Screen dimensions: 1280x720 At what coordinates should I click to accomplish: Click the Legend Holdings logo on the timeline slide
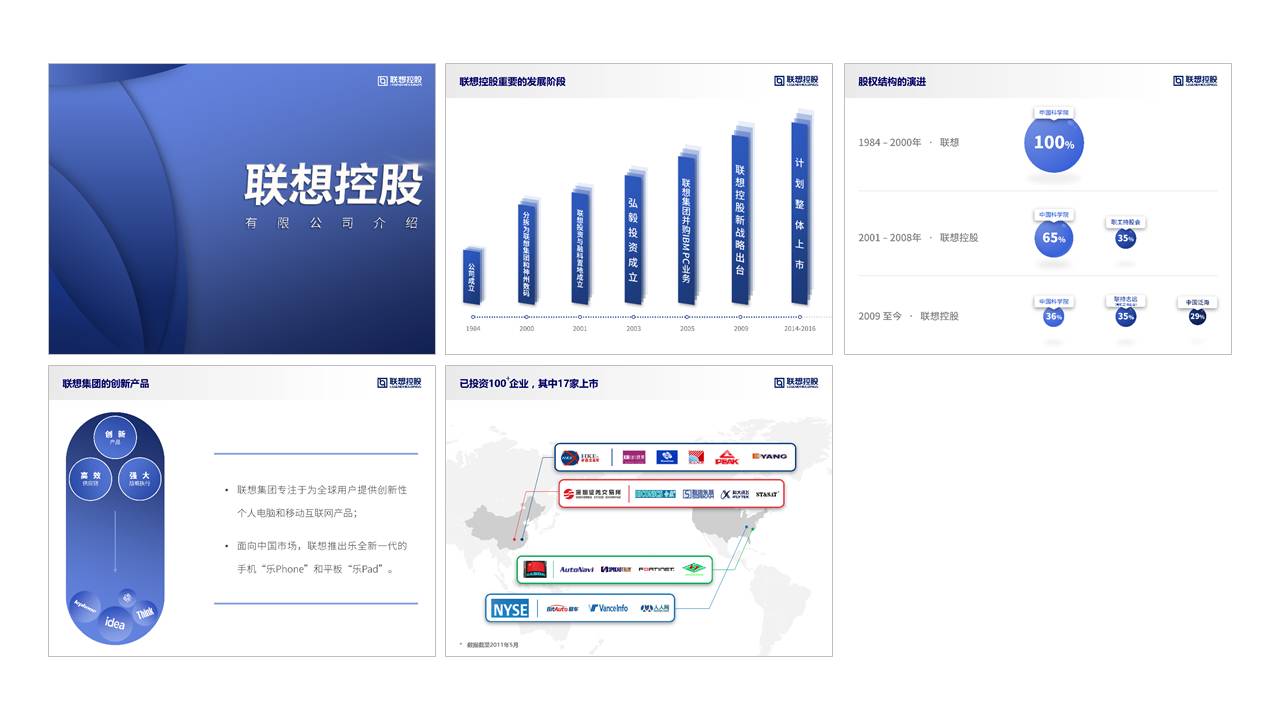(x=796, y=81)
